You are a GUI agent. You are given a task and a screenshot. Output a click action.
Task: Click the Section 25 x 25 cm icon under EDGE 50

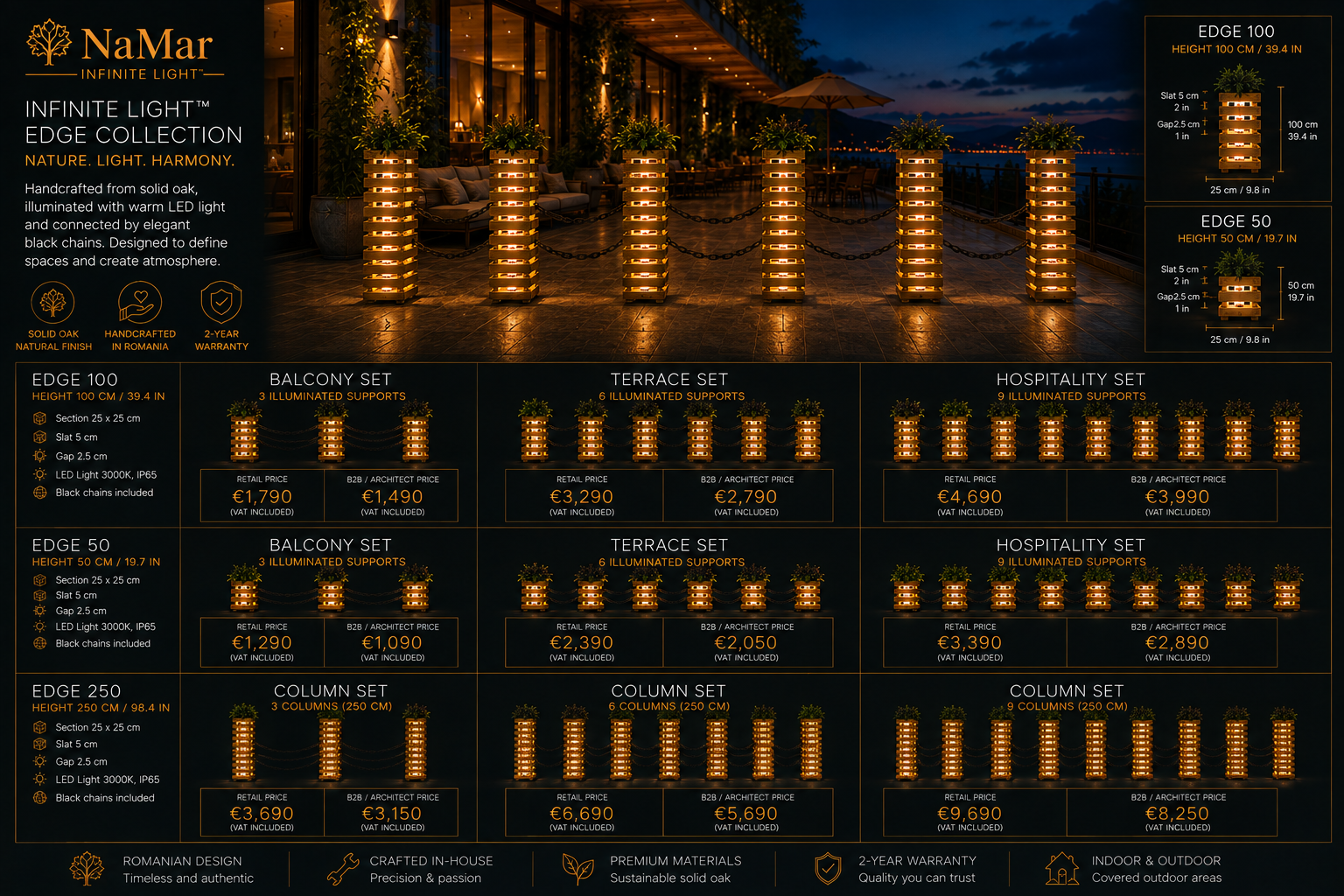click(x=39, y=580)
